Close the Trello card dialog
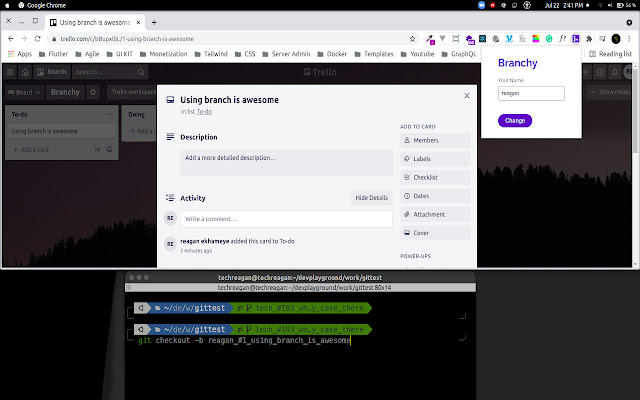This screenshot has height=400, width=640. (466, 96)
